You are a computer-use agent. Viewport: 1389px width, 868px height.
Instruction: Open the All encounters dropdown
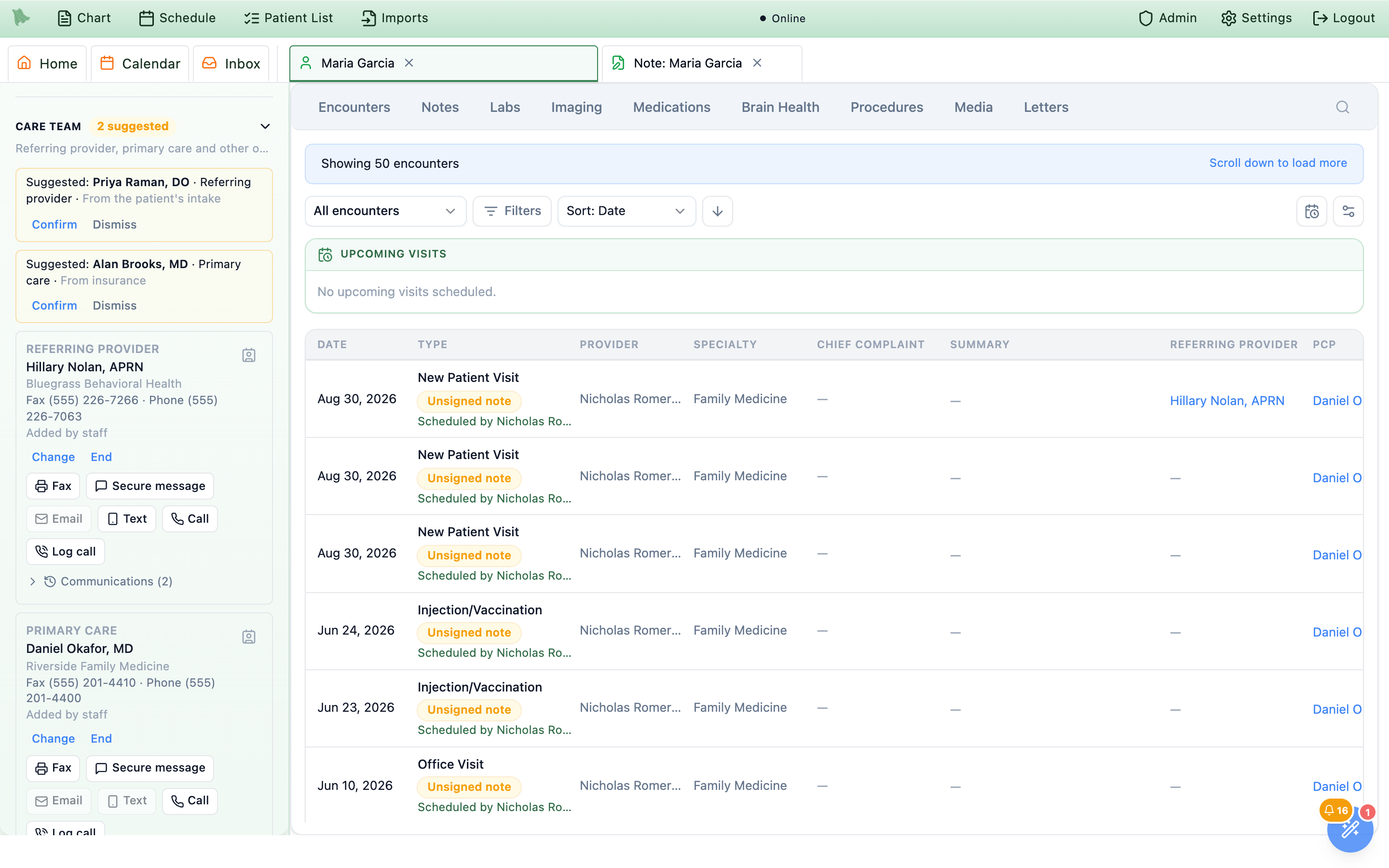(385, 211)
